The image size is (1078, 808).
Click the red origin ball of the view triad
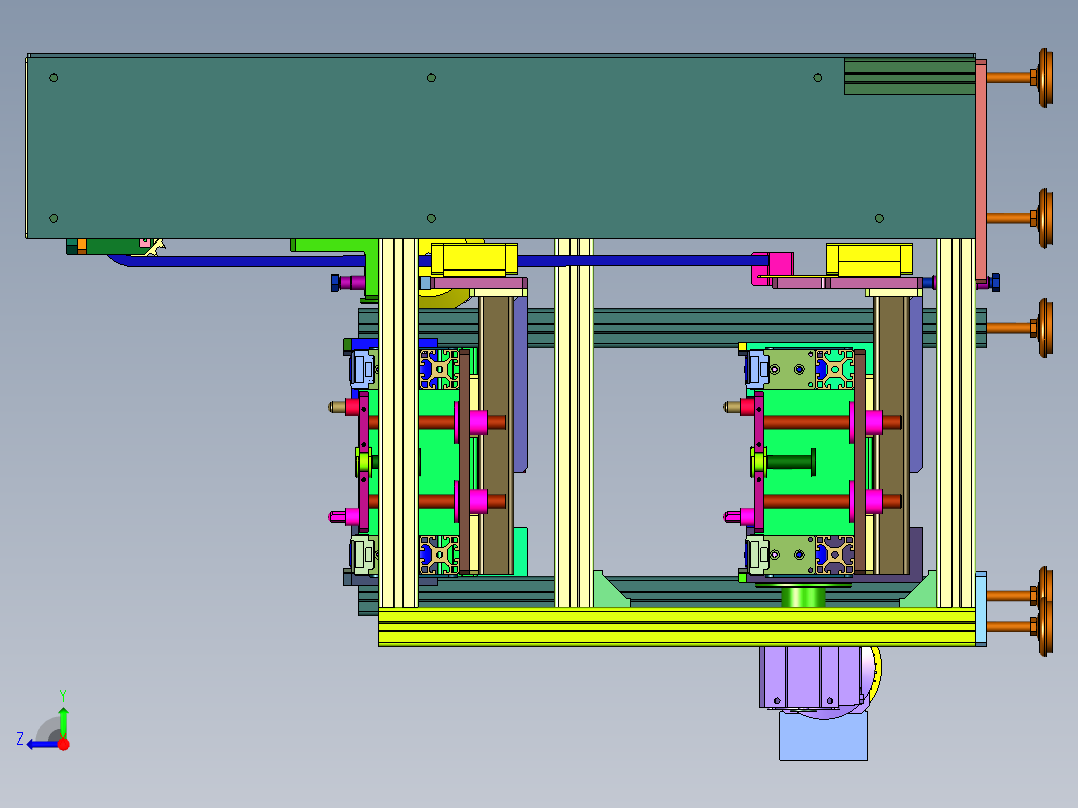[x=63, y=744]
